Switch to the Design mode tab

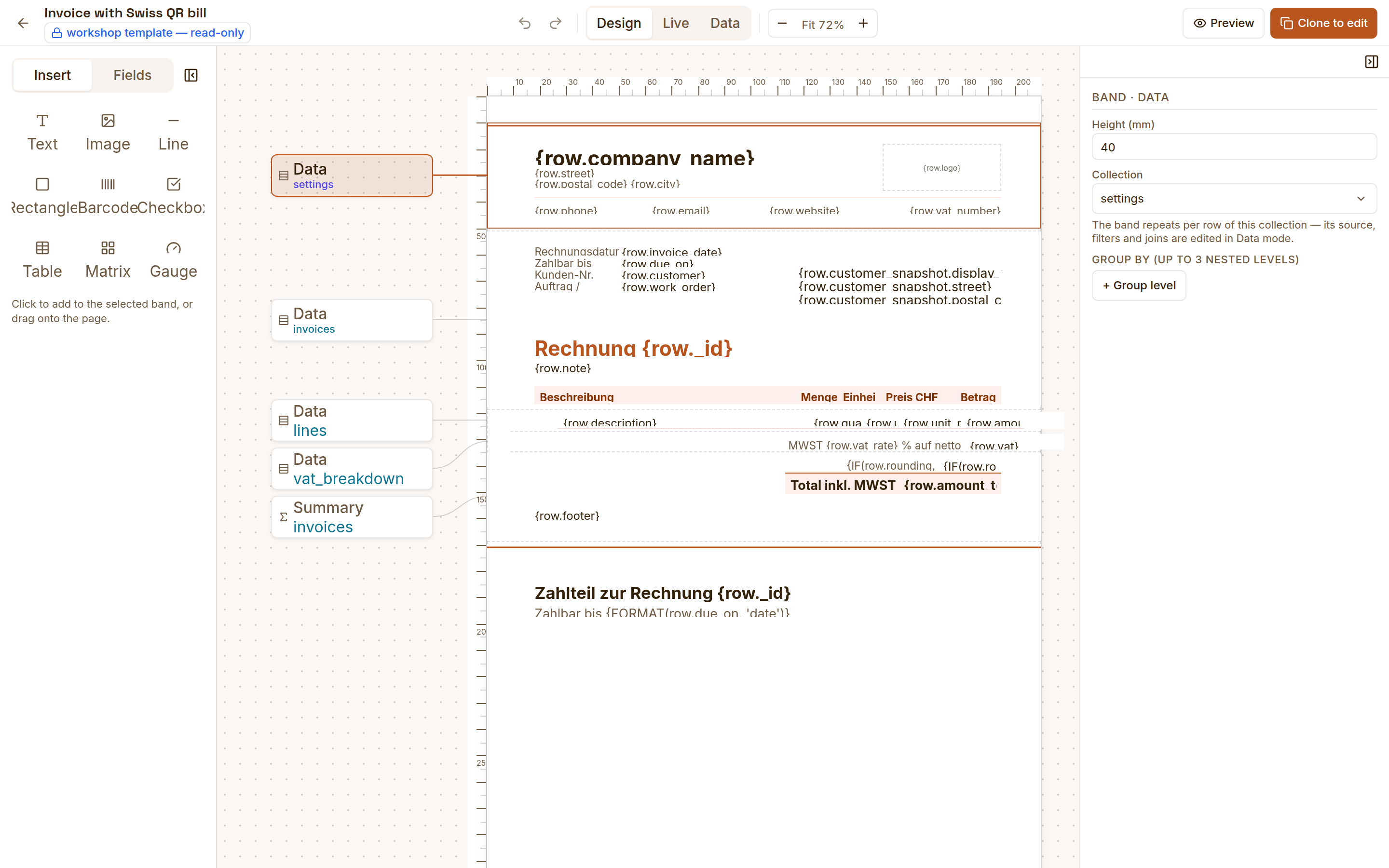click(619, 23)
